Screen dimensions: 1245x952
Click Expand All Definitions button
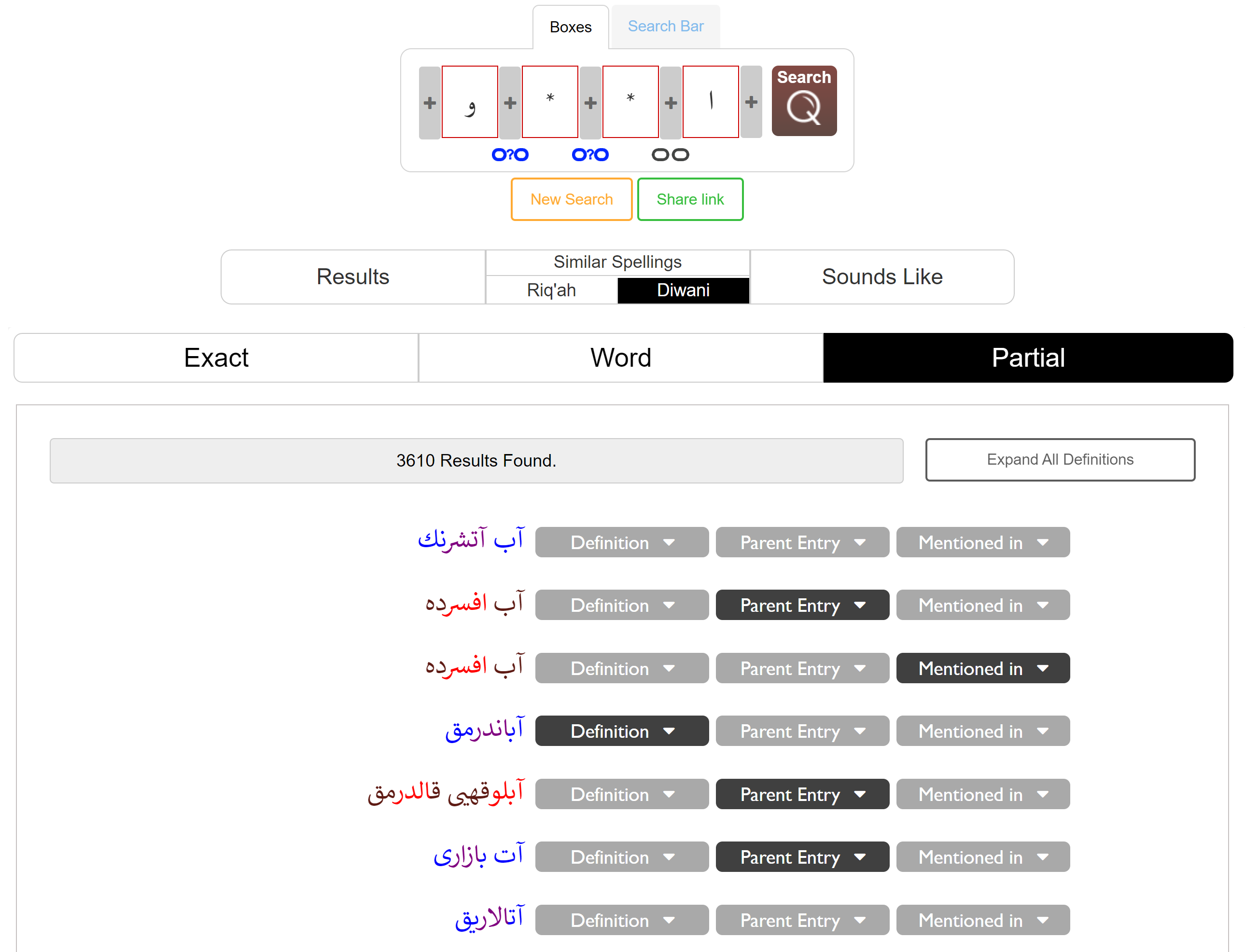pyautogui.click(x=1060, y=459)
